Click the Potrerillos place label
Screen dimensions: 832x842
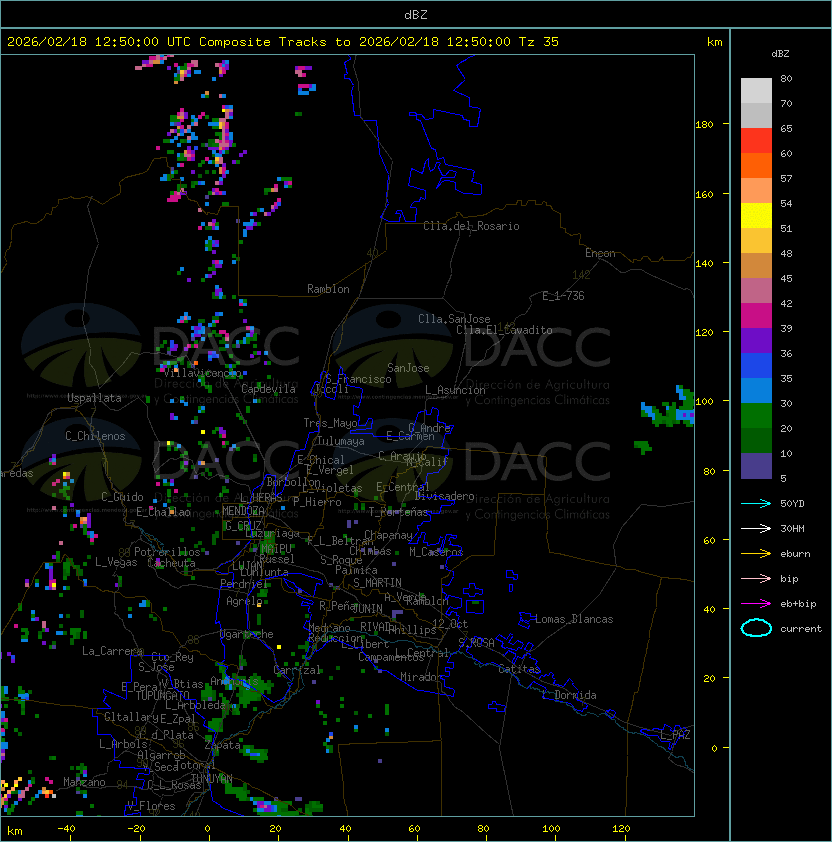tap(167, 552)
